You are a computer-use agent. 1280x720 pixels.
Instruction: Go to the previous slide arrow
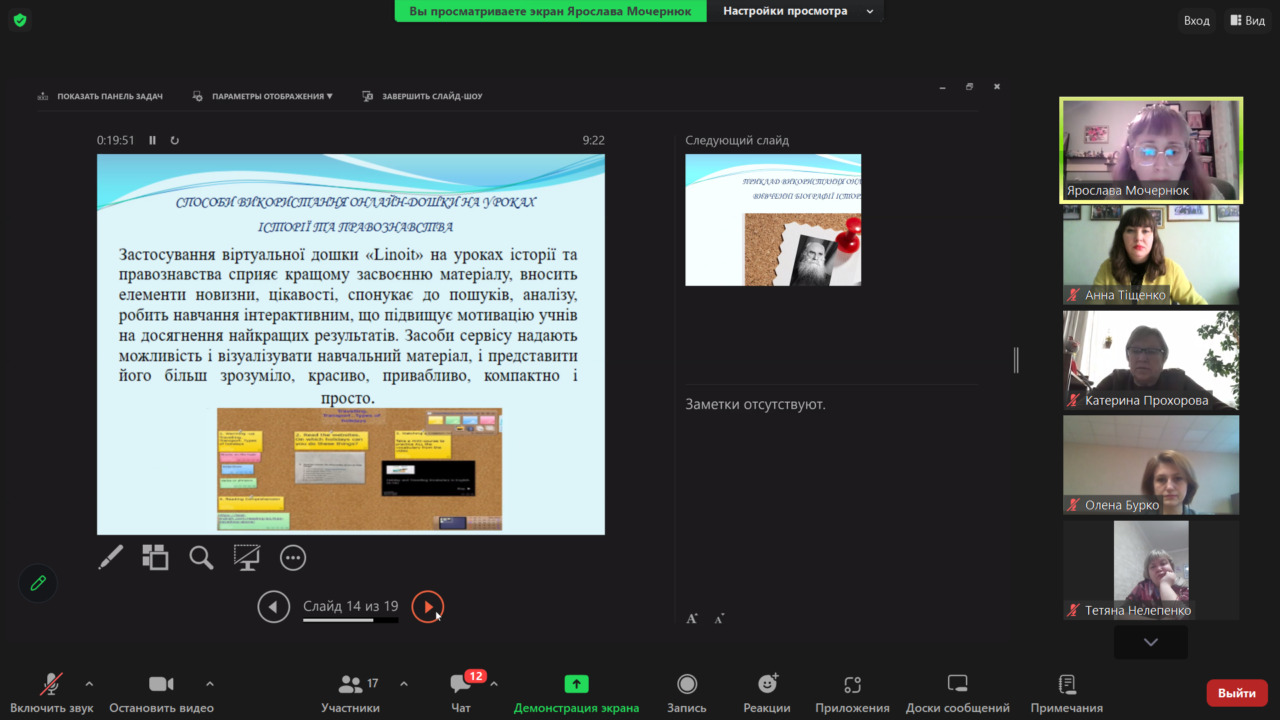[x=274, y=606]
